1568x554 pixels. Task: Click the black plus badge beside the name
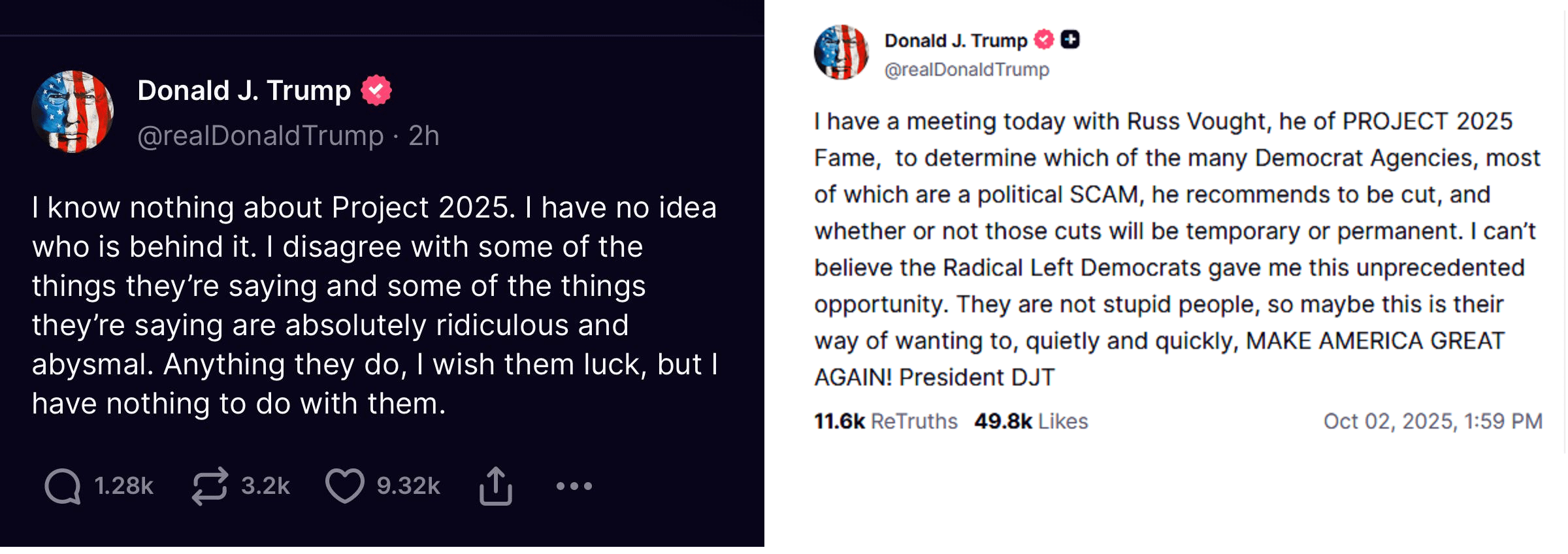[1070, 40]
